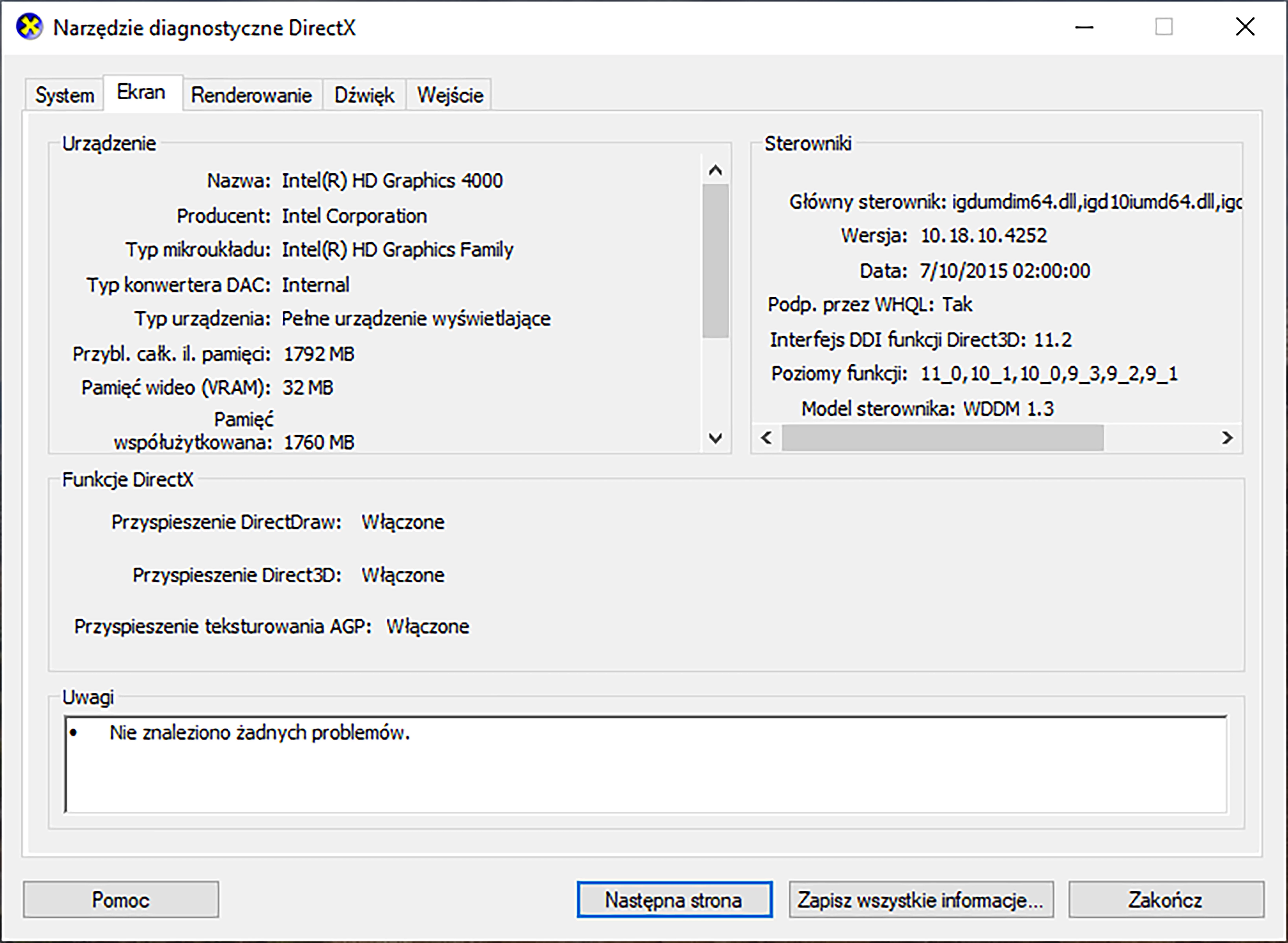1288x943 pixels.
Task: Go to the Dźwięk tab
Action: [364, 95]
